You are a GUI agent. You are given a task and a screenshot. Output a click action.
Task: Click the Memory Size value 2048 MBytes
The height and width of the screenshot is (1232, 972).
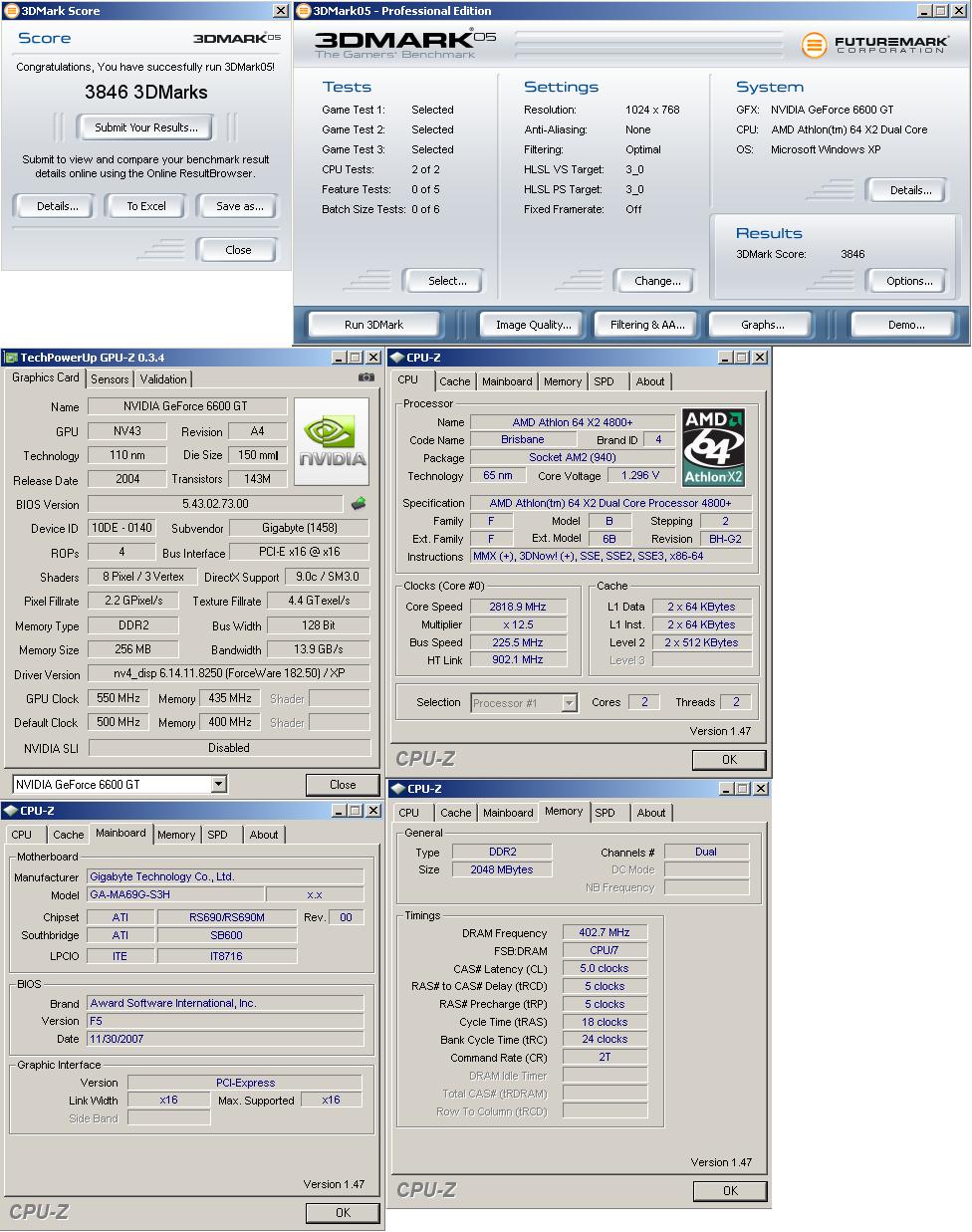click(502, 869)
